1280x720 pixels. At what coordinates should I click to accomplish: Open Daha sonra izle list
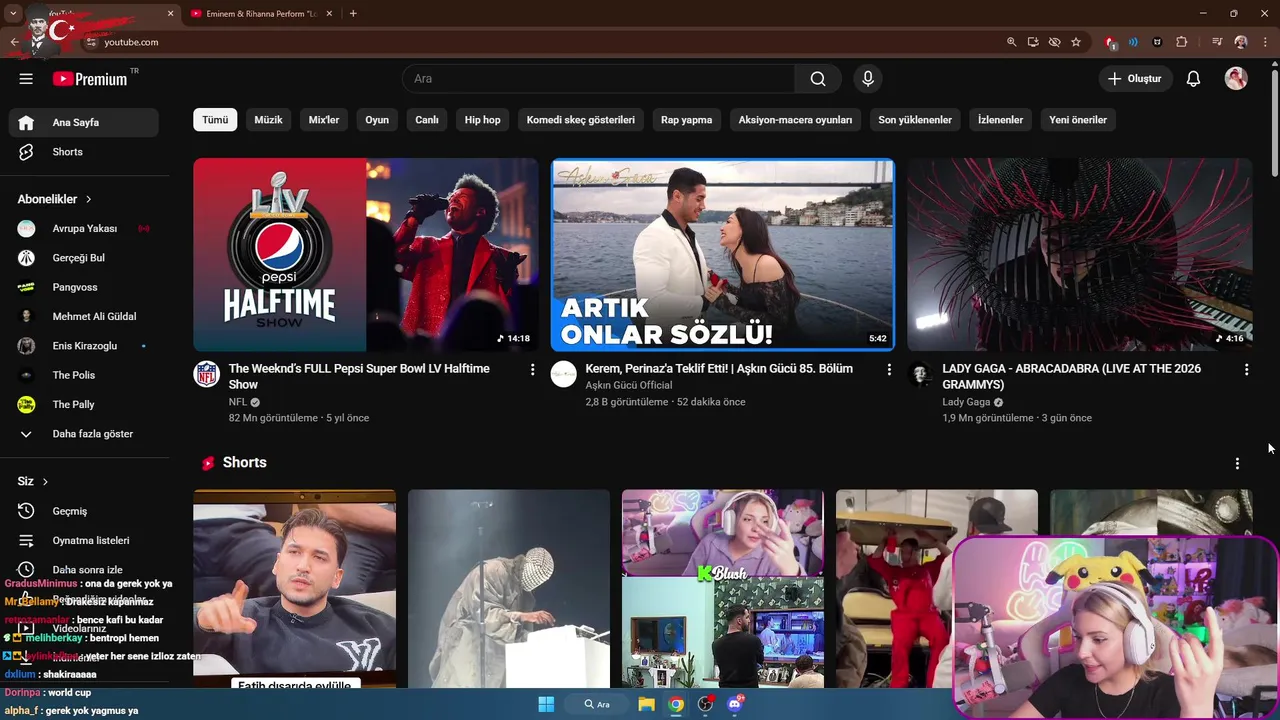click(x=83, y=570)
